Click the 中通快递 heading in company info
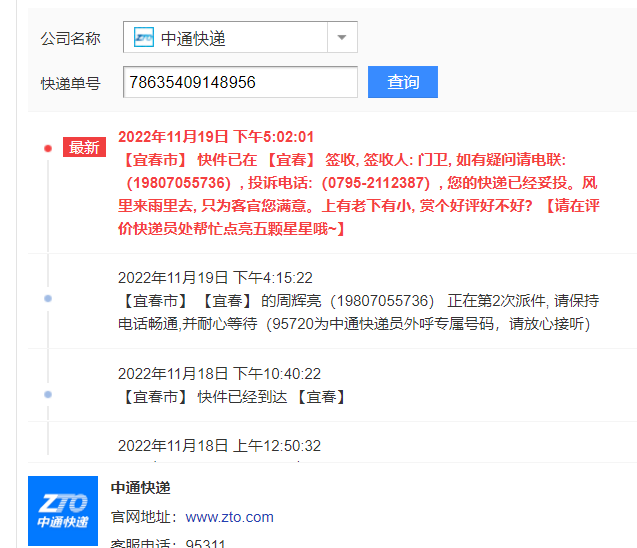 141,487
